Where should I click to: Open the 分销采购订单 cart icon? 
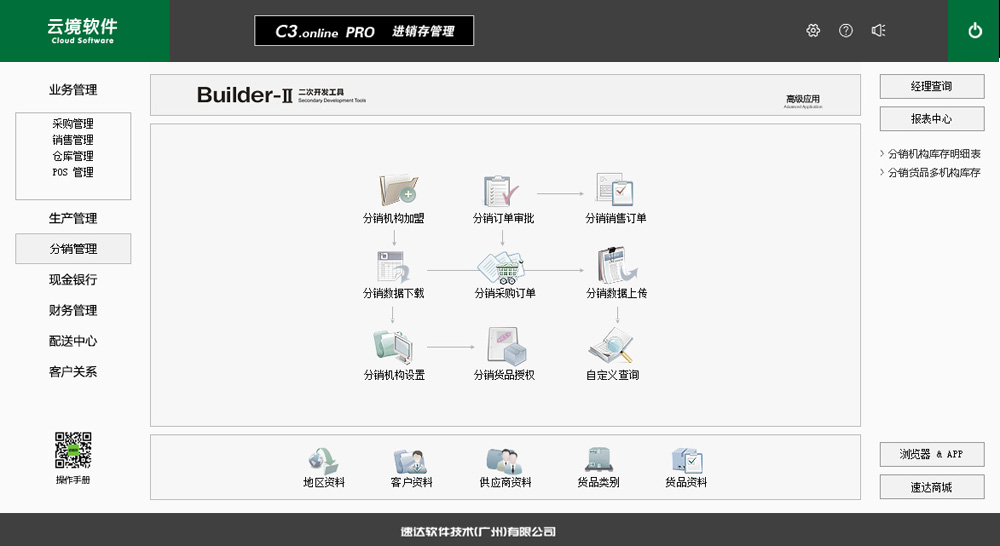point(503,268)
